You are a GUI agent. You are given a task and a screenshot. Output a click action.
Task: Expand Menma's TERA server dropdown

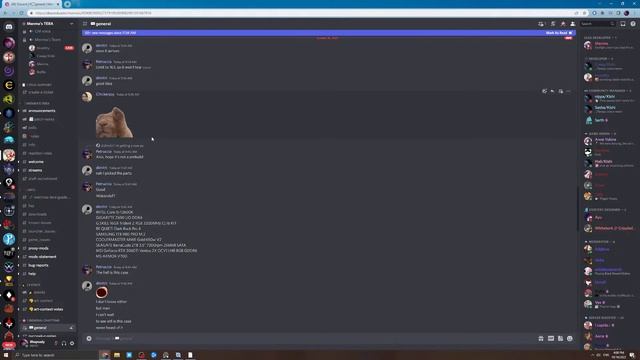[71, 24]
